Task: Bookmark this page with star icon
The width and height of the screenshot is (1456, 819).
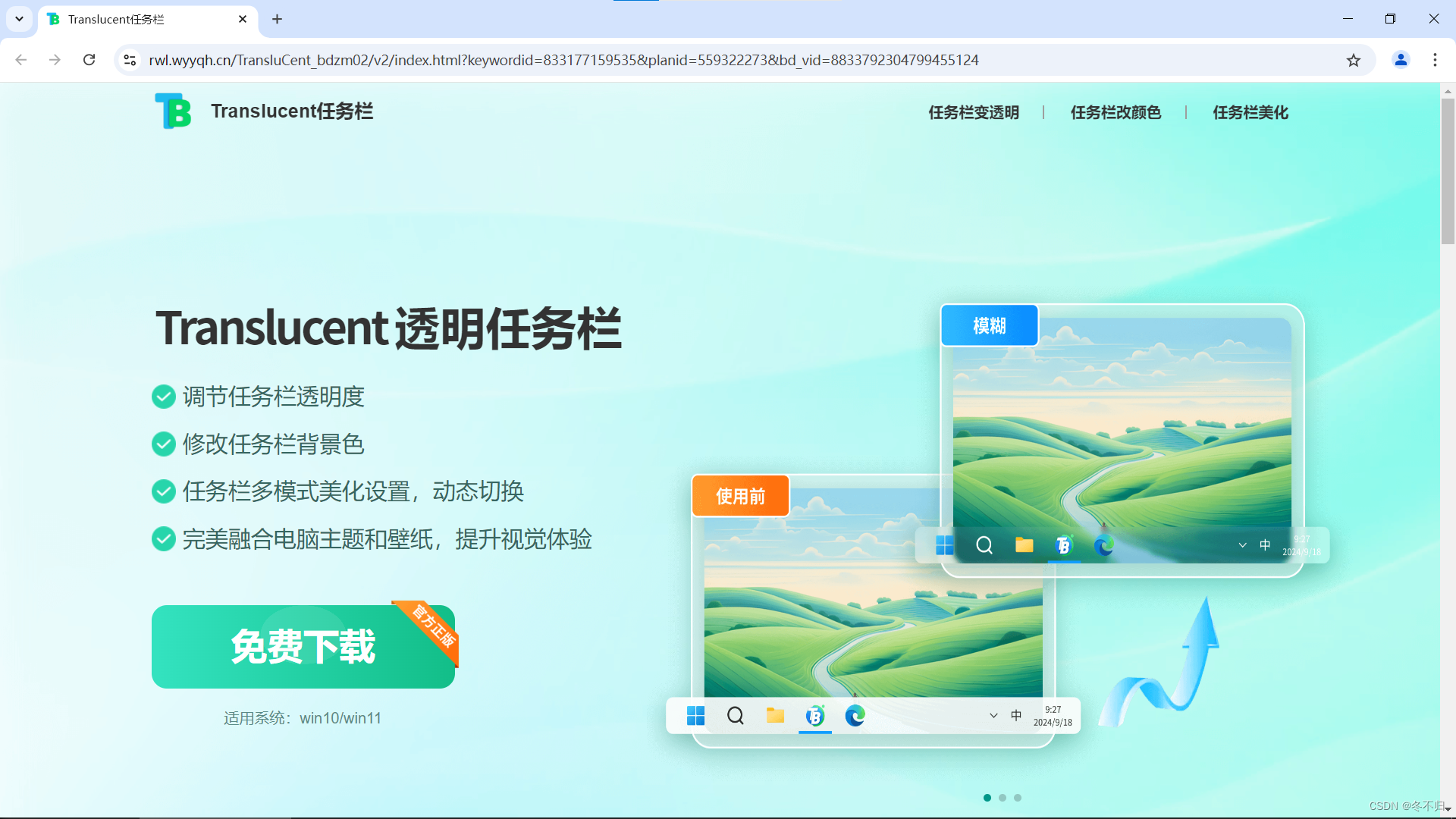Action: 1354,60
